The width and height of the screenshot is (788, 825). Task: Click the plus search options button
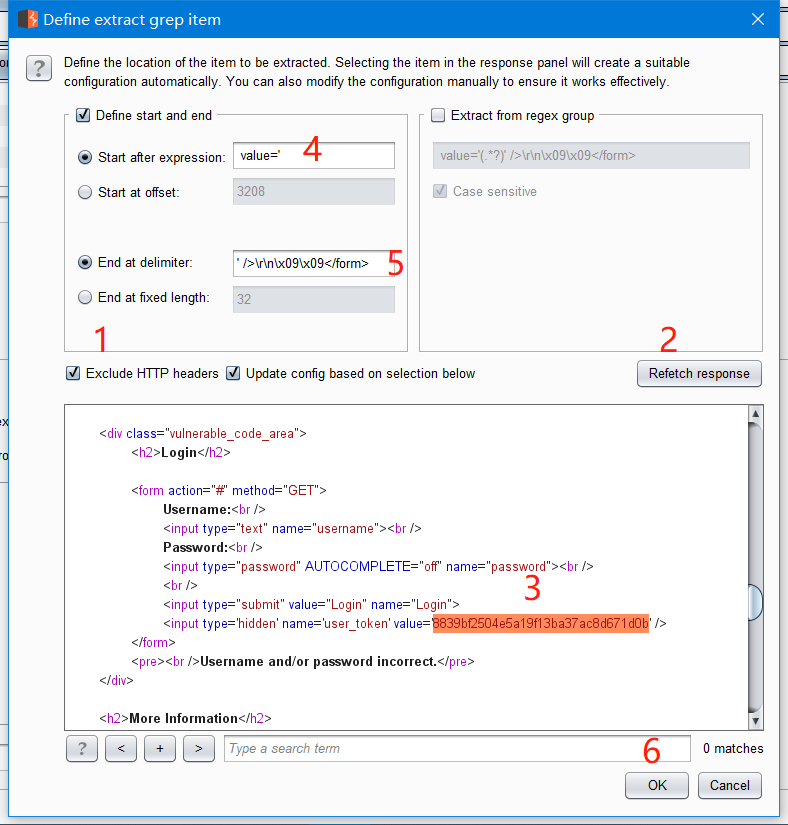click(160, 748)
